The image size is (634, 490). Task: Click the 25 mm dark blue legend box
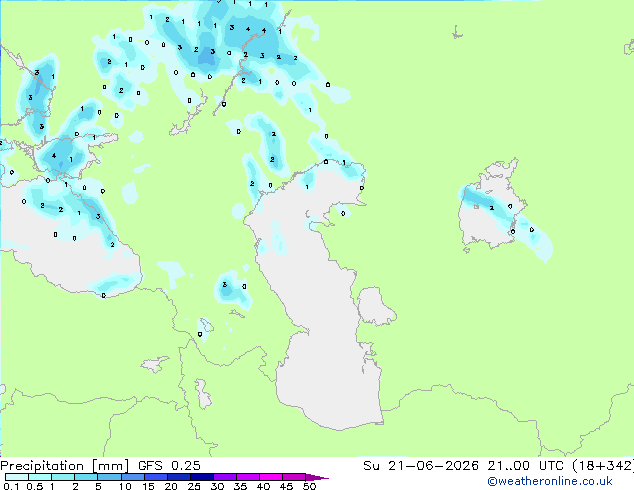pos(202,477)
